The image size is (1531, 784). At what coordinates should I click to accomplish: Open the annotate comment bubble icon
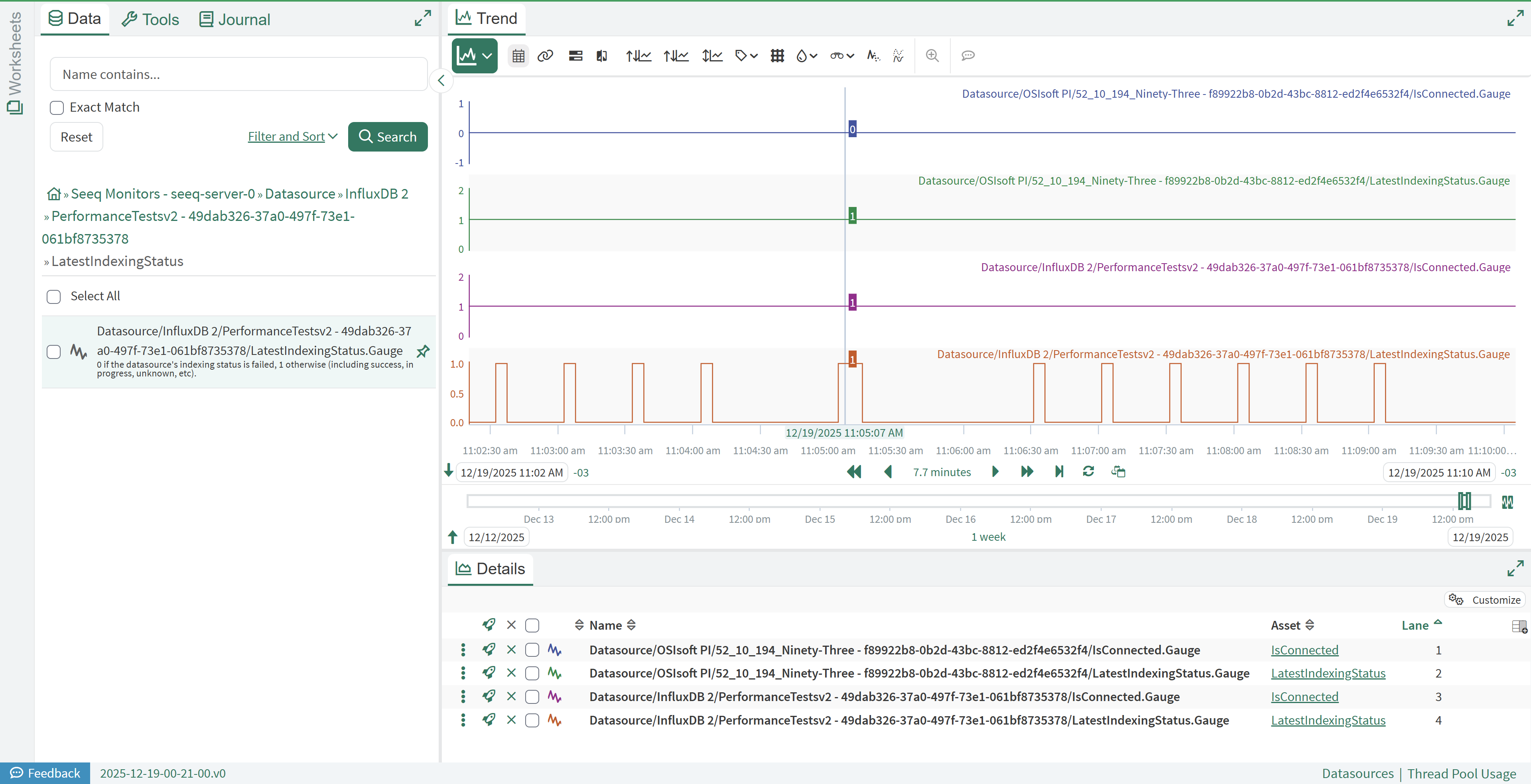(x=967, y=56)
